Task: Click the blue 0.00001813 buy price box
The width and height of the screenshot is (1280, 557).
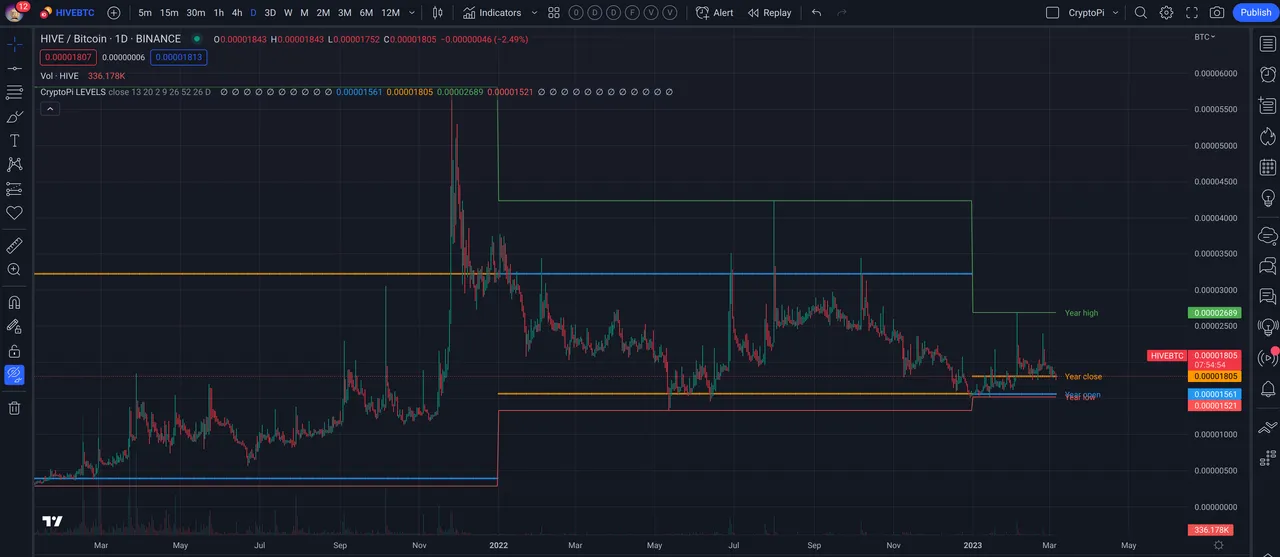Action: click(x=179, y=57)
